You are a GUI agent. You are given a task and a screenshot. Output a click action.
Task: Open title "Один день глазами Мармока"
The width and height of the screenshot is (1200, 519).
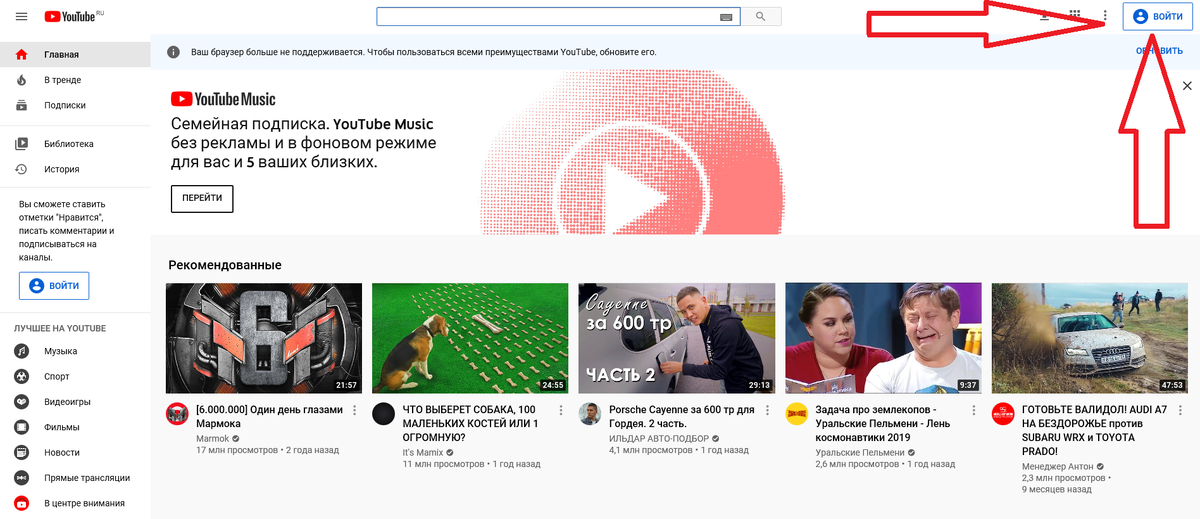pos(269,416)
